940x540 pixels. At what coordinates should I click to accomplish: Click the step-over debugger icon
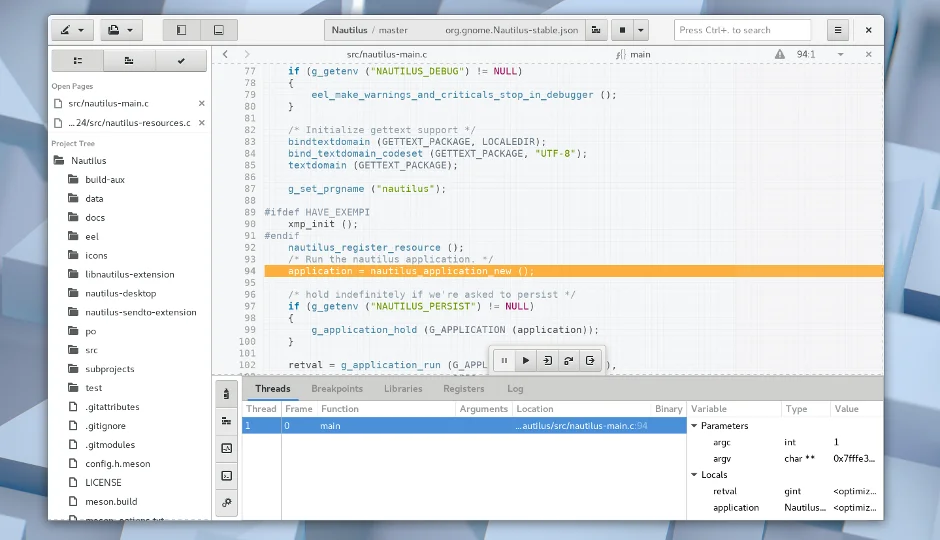pyautogui.click(x=569, y=360)
